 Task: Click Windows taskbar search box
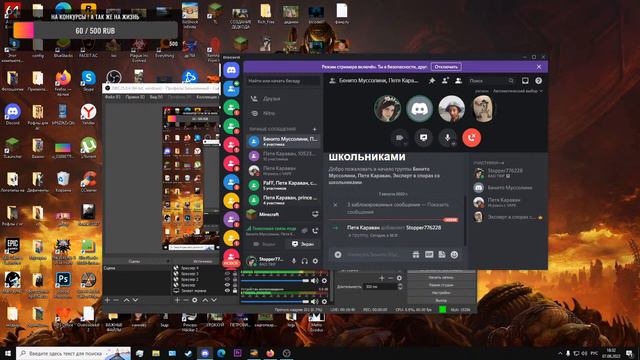73,353
